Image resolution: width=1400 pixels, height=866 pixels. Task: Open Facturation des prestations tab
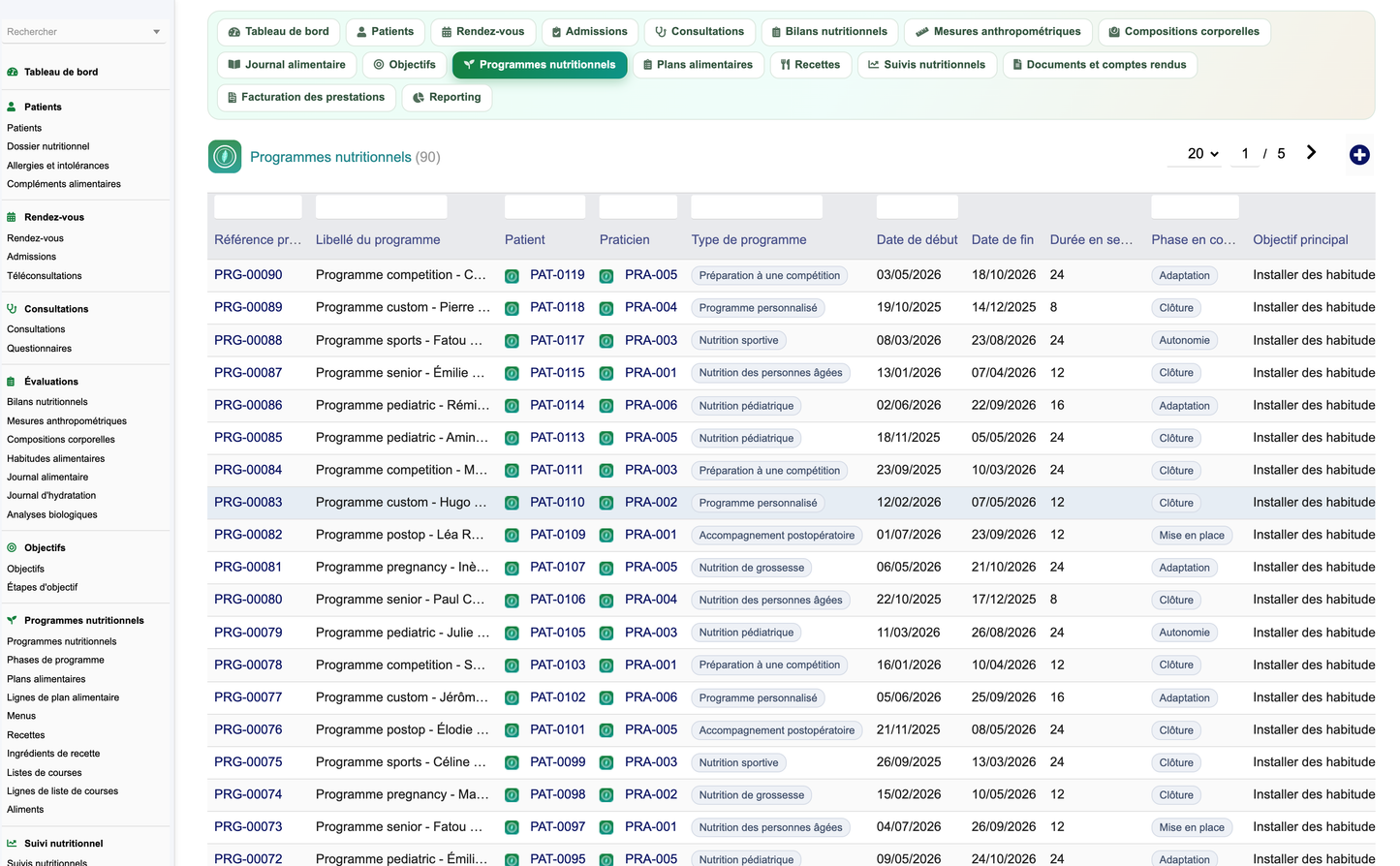coord(306,97)
